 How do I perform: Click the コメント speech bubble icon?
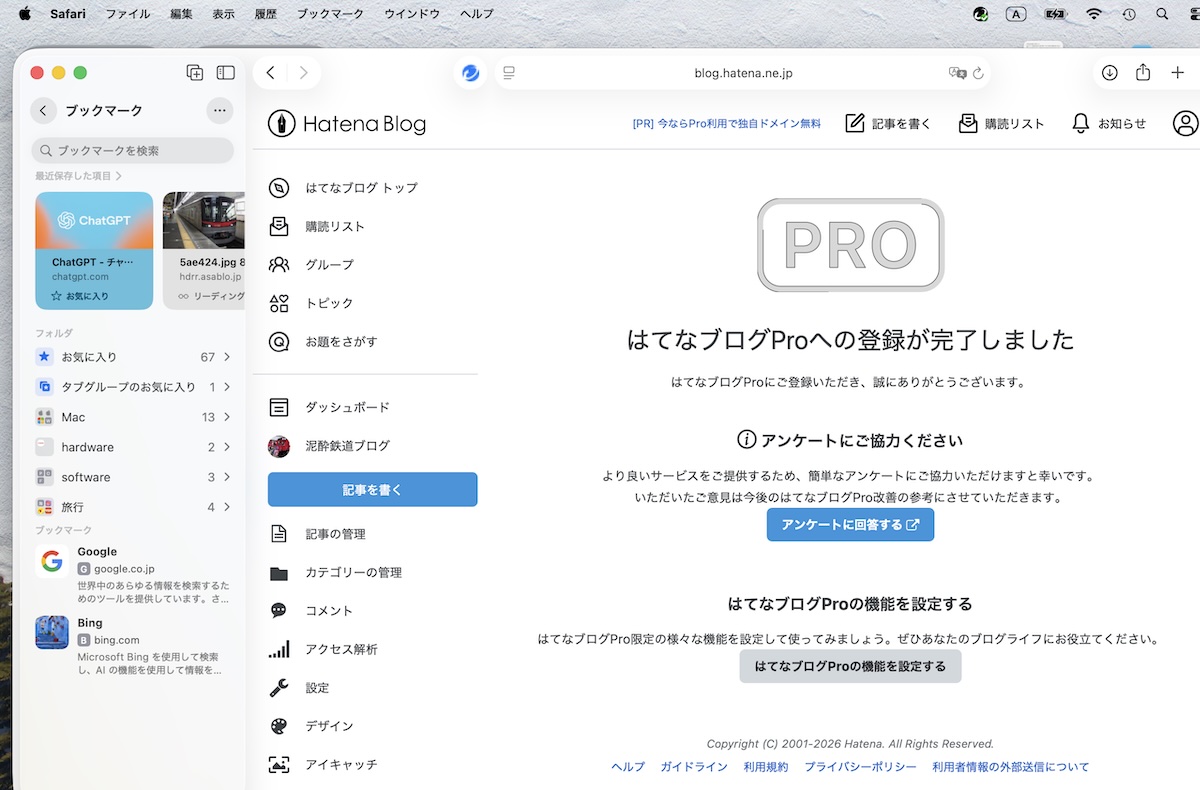[279, 611]
